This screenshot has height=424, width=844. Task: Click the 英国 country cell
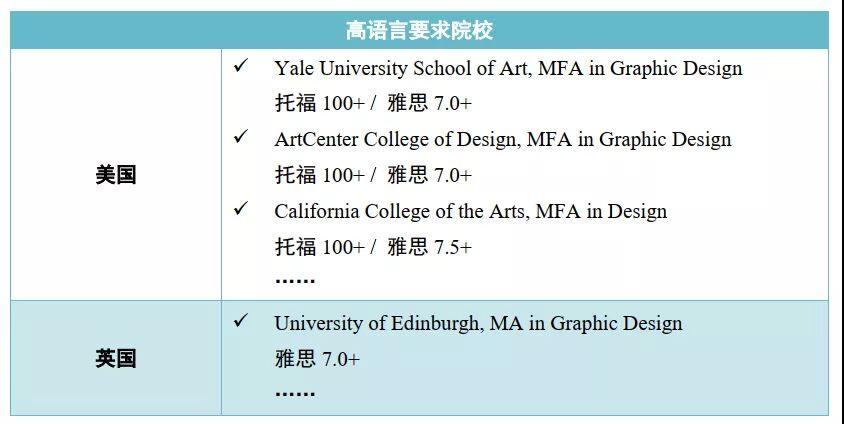[116, 358]
